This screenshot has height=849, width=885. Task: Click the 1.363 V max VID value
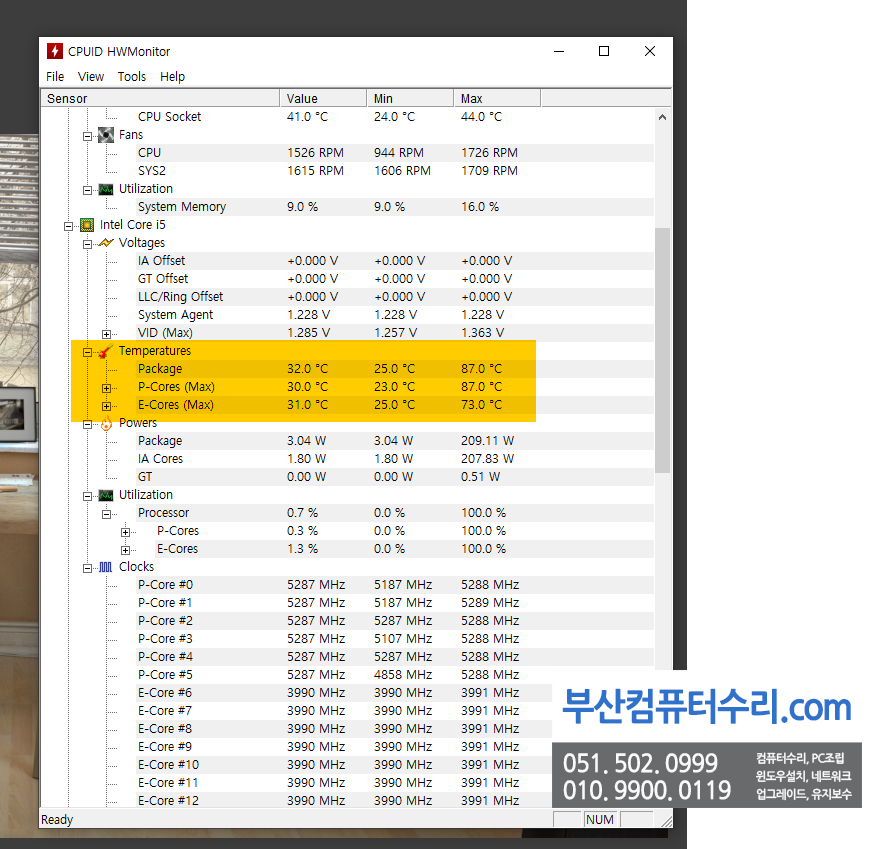pyautogui.click(x=483, y=333)
